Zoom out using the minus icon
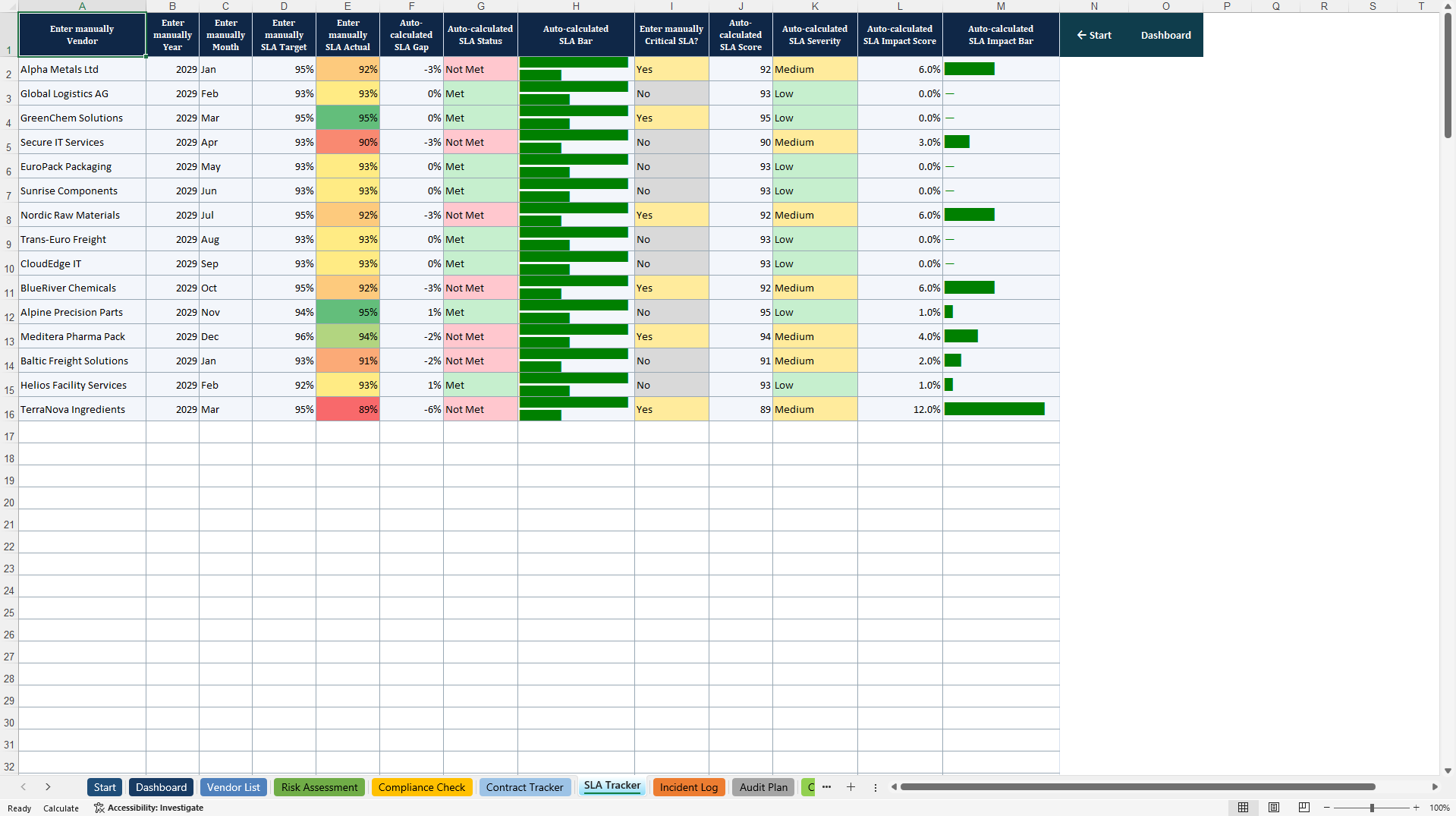Image resolution: width=1456 pixels, height=816 pixels. [1327, 808]
